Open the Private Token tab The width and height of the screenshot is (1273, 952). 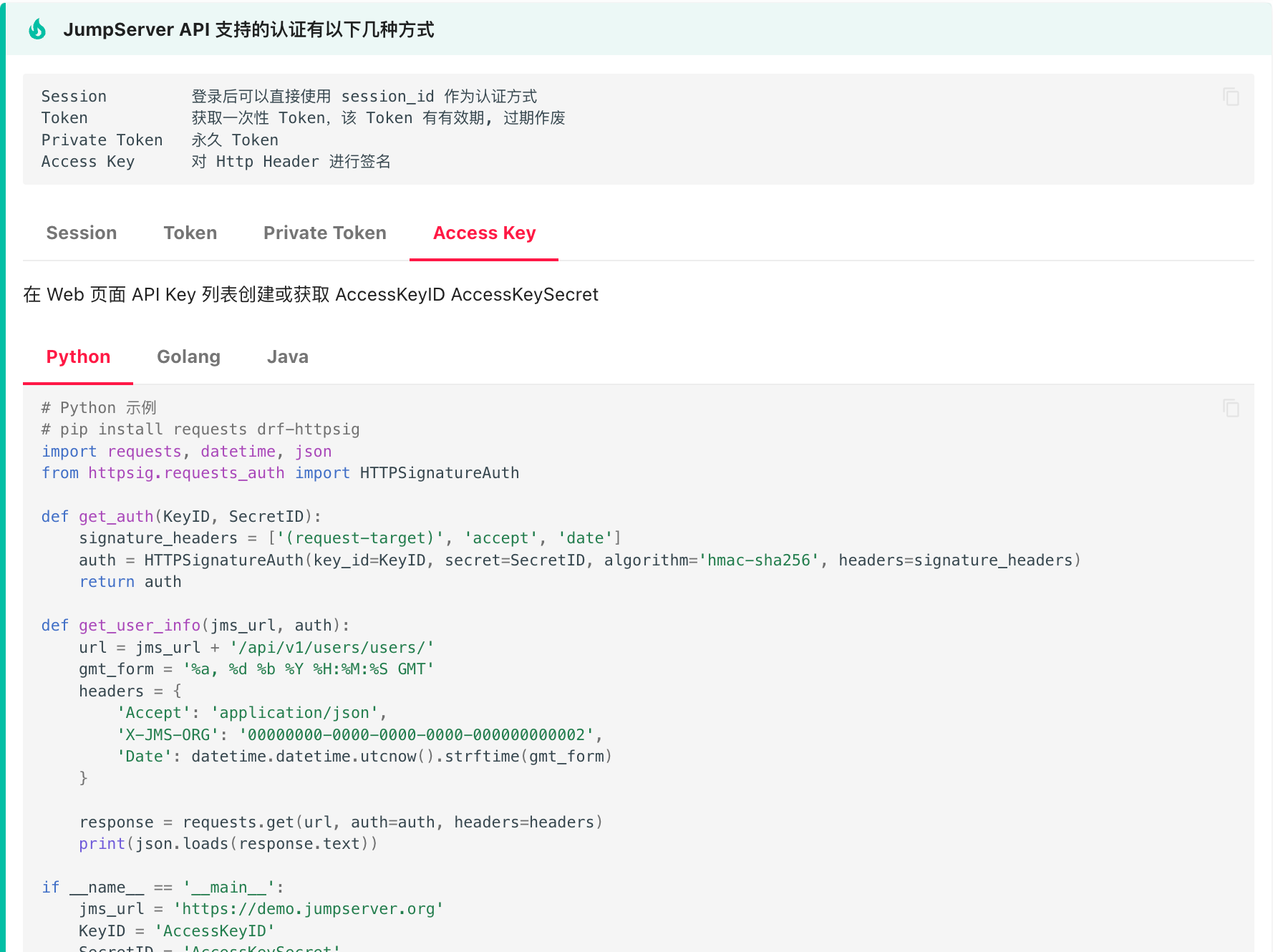tap(325, 233)
